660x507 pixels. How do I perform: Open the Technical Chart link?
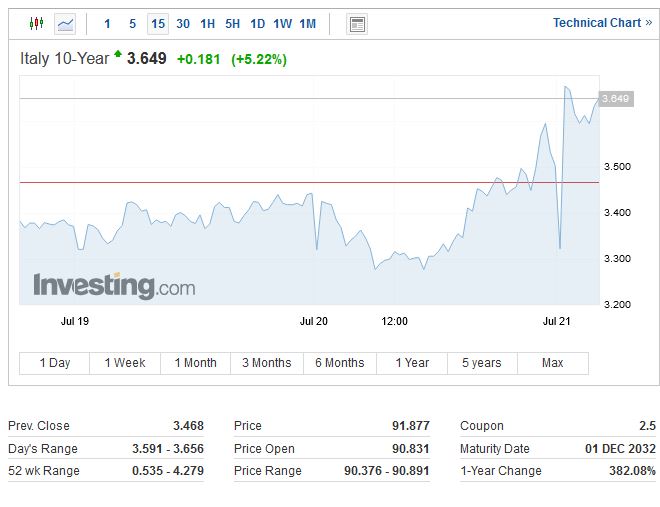tap(602, 23)
